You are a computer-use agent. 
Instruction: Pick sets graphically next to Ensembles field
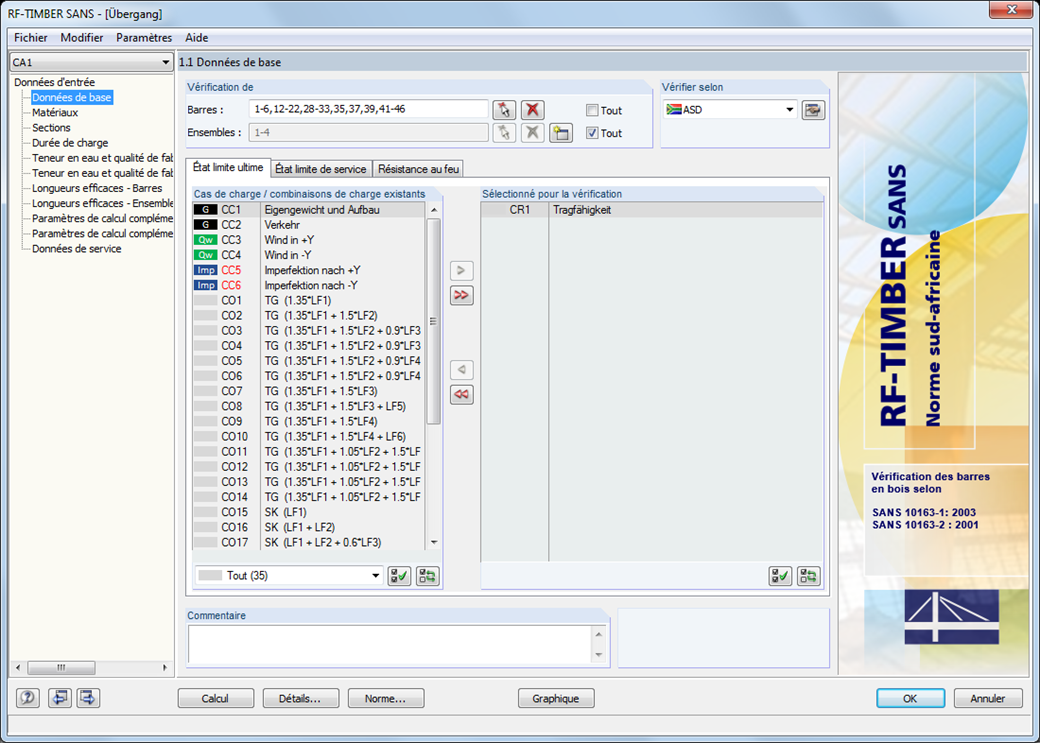[x=504, y=133]
